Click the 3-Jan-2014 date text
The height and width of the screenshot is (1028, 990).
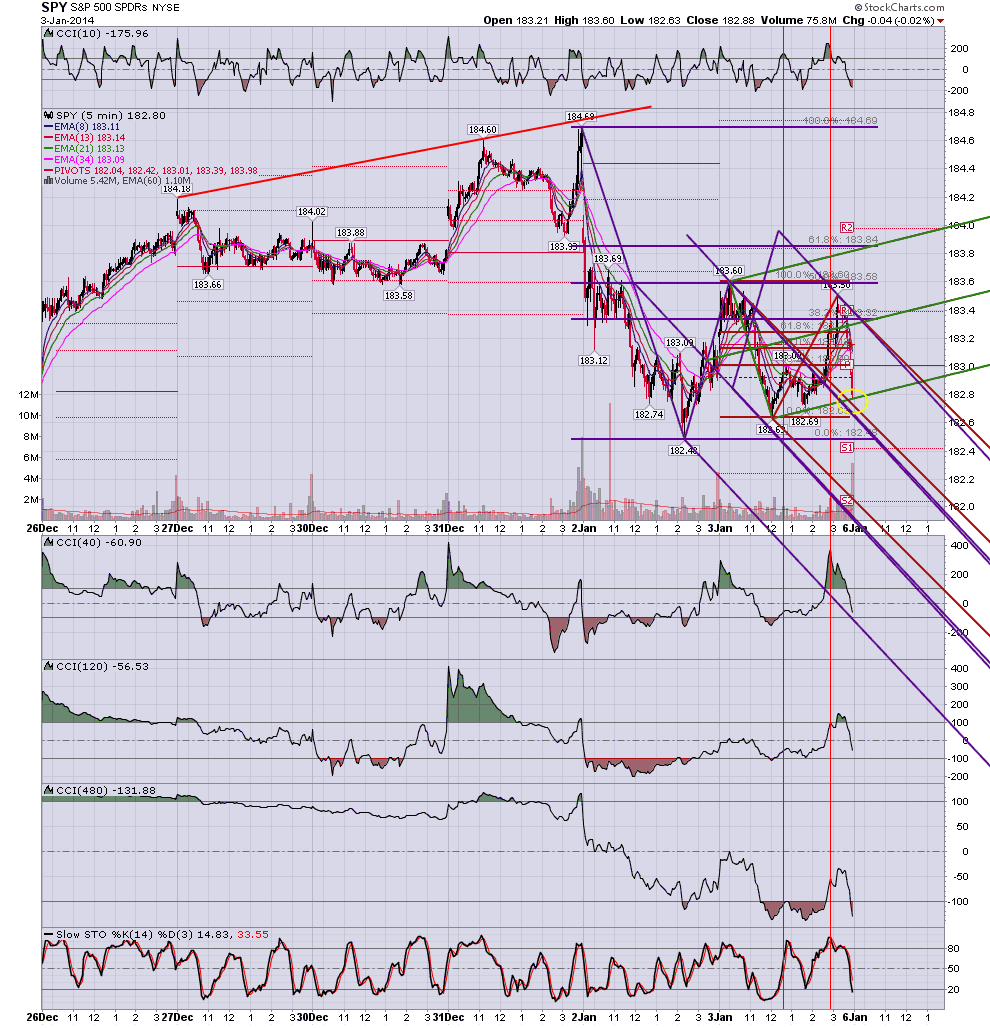pyautogui.click(x=68, y=20)
